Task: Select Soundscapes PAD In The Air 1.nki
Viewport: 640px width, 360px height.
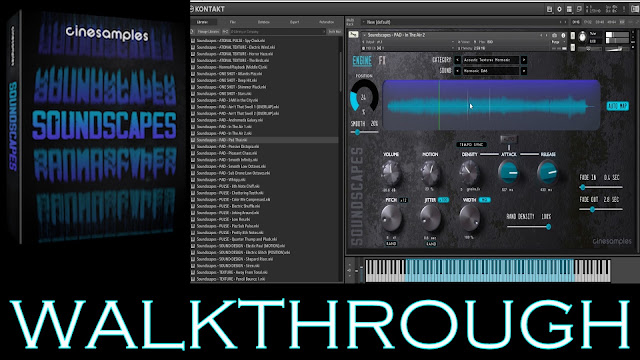Action: (x=224, y=127)
